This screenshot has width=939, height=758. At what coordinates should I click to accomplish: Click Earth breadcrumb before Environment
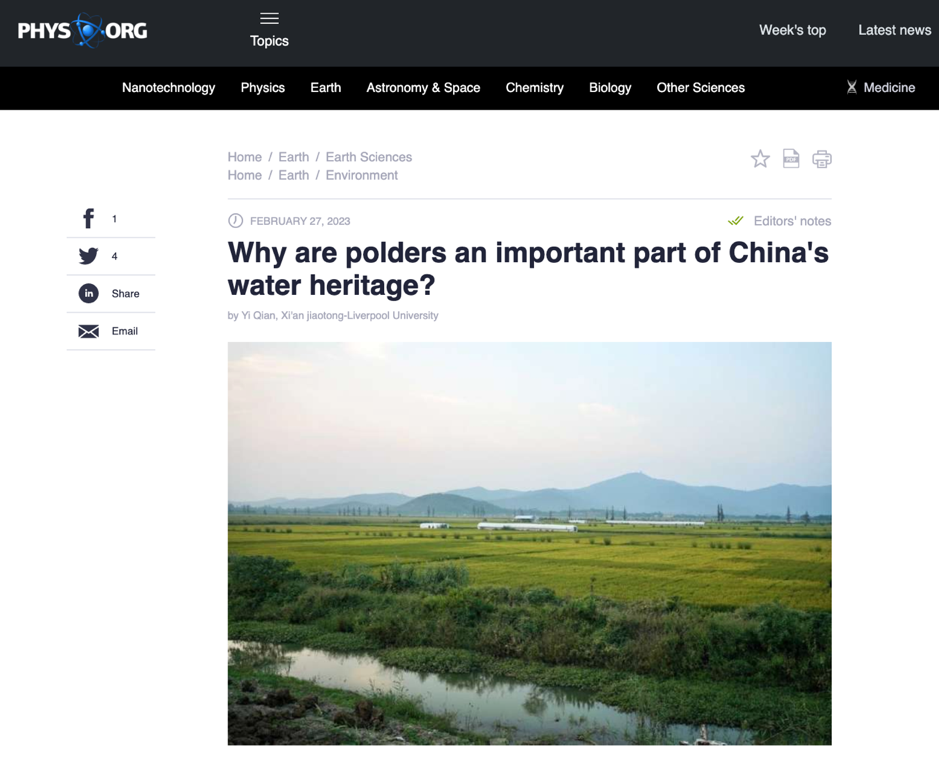[x=293, y=175]
